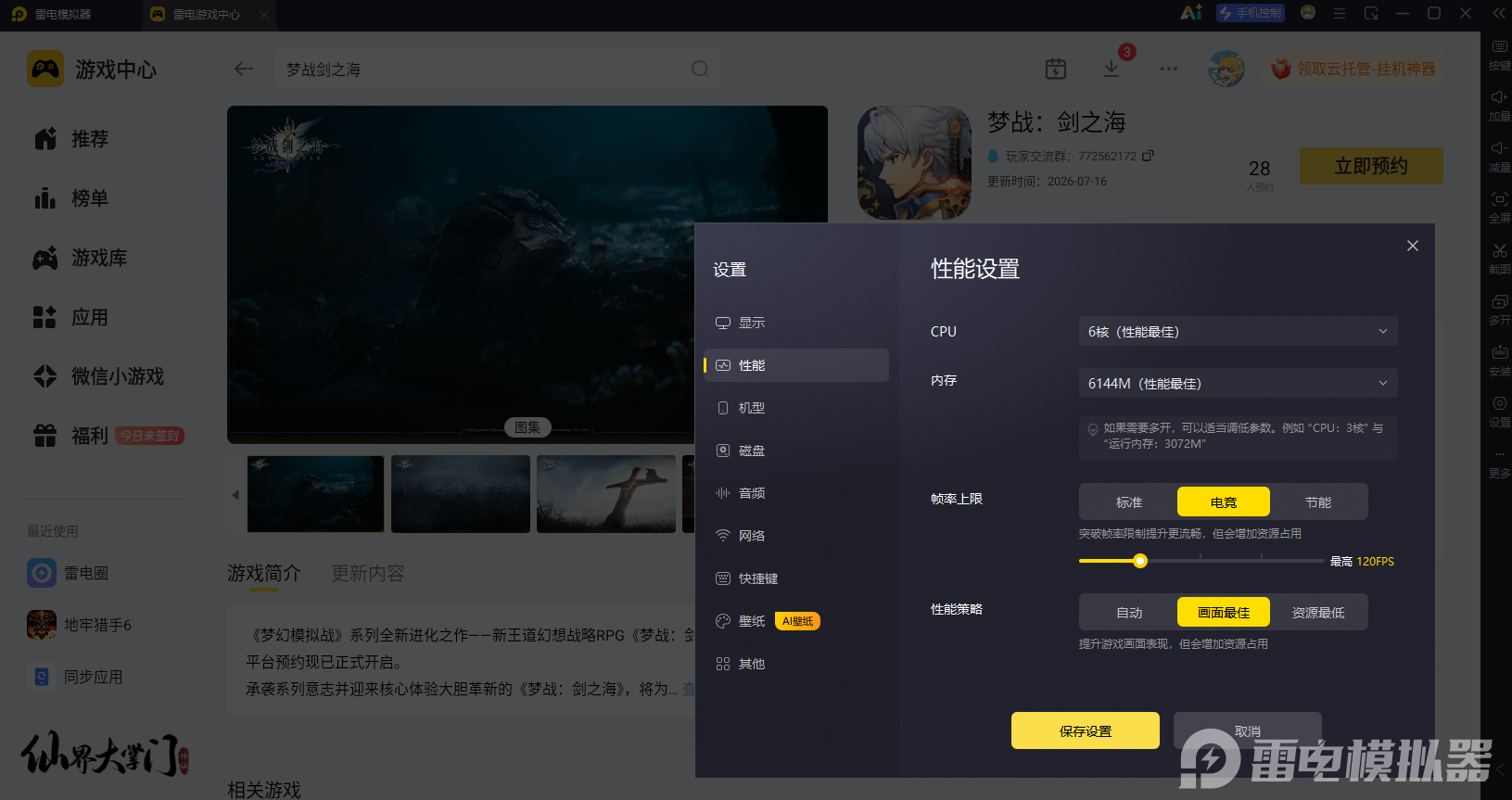Close the 雷电游戏中心 tab
Viewport: 1512px width, 800px height.
coord(264,14)
